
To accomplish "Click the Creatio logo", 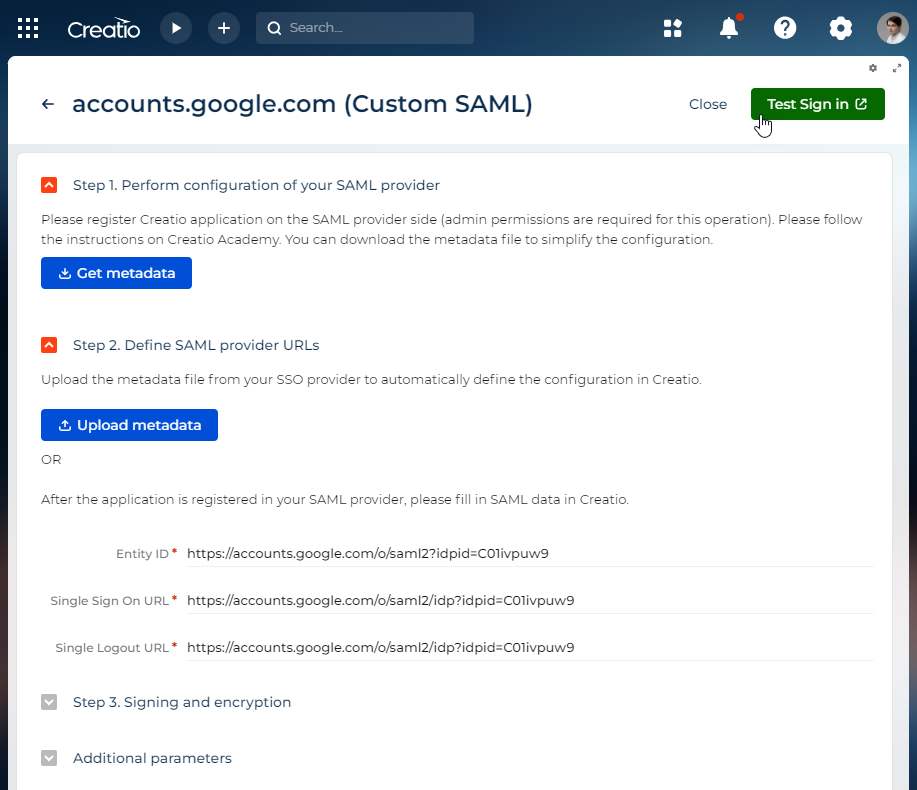I will (x=104, y=28).
